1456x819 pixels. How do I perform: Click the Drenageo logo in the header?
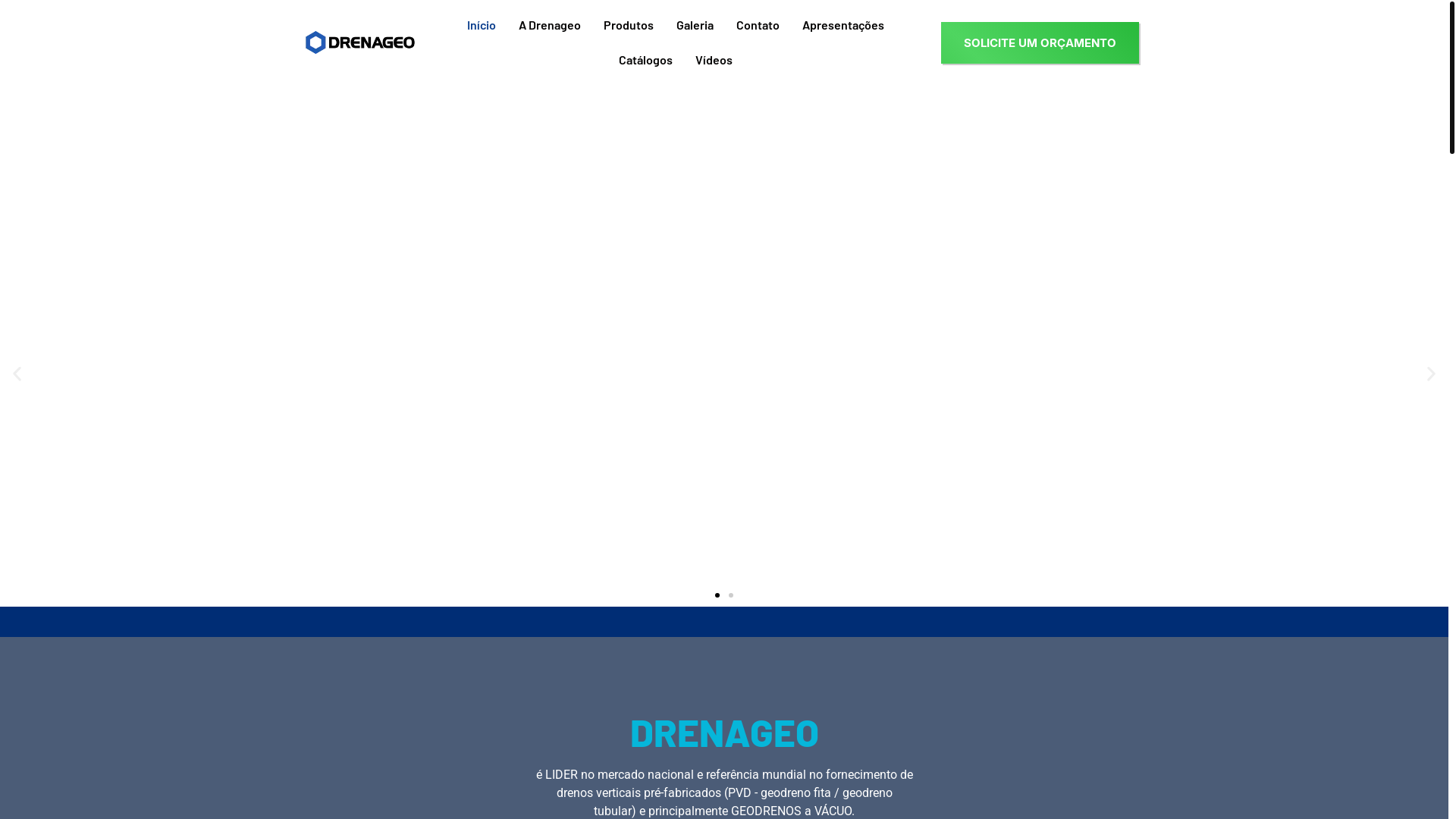360,42
